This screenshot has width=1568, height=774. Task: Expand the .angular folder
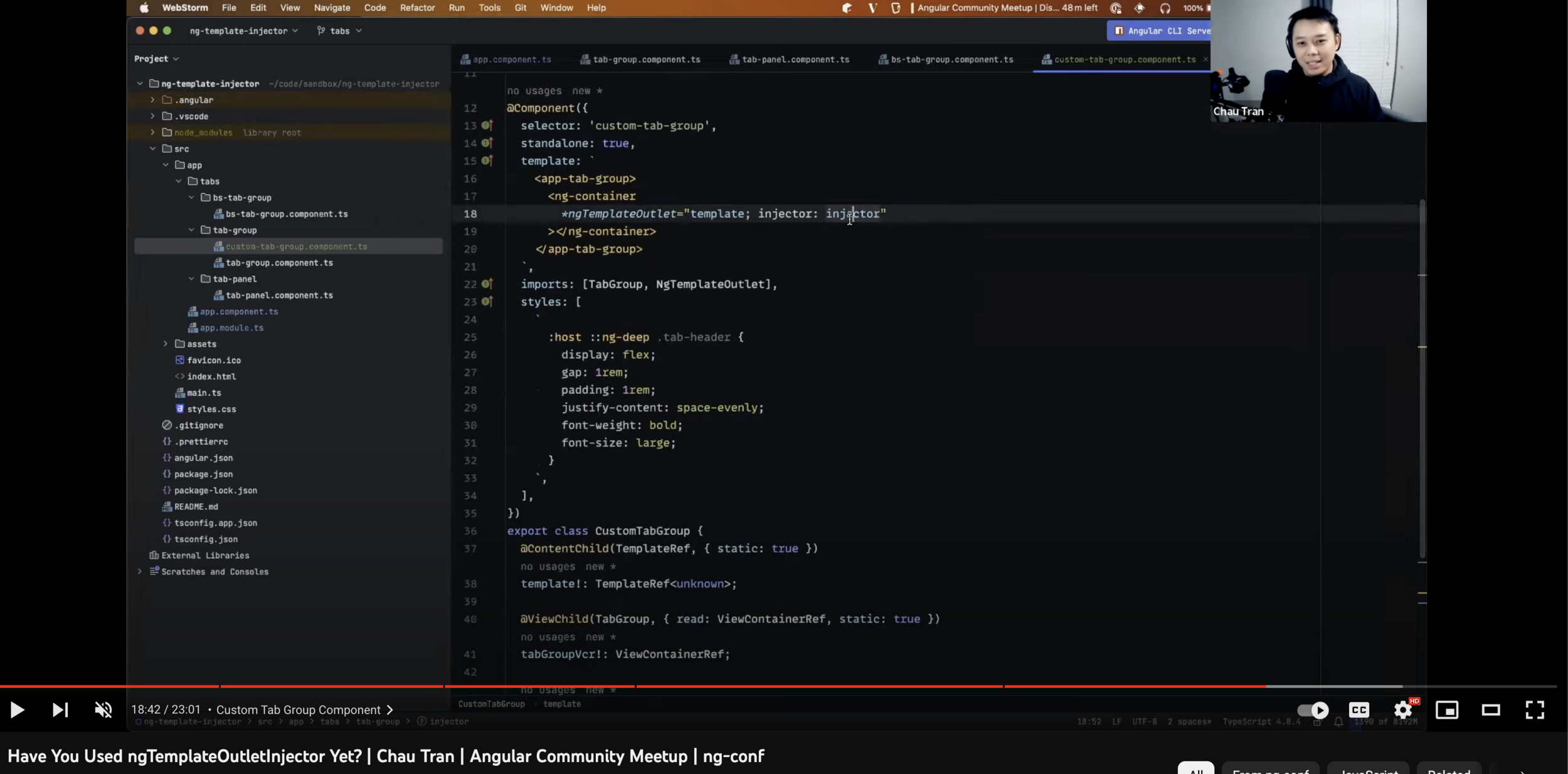coord(152,100)
